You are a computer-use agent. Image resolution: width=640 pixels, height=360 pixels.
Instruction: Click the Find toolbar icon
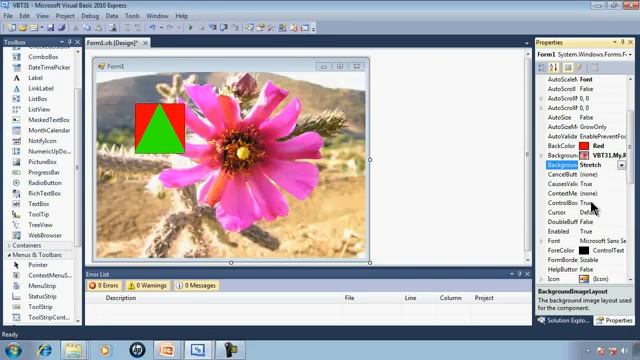(113, 28)
